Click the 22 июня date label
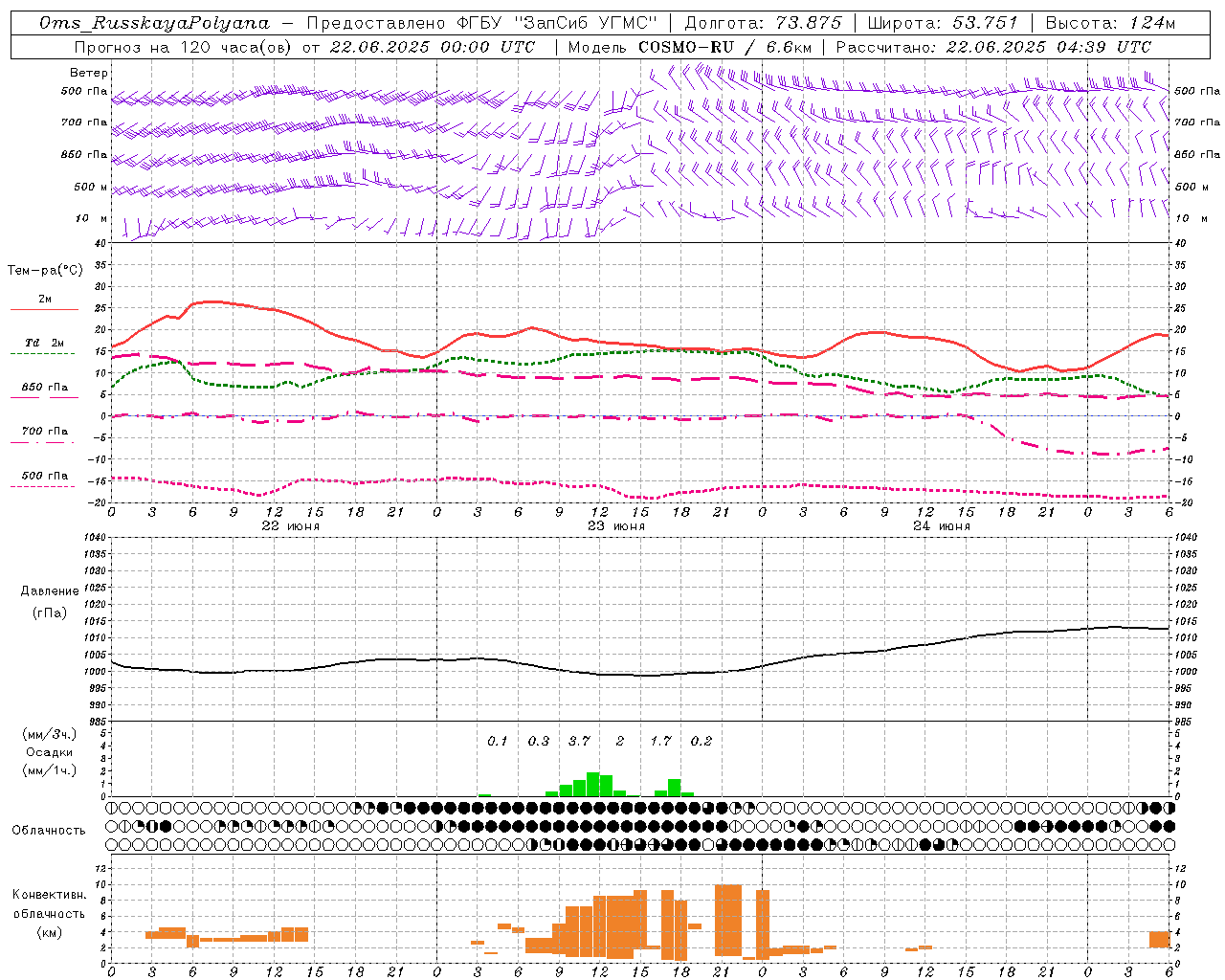The height and width of the screenshot is (980, 1225). click(x=290, y=526)
